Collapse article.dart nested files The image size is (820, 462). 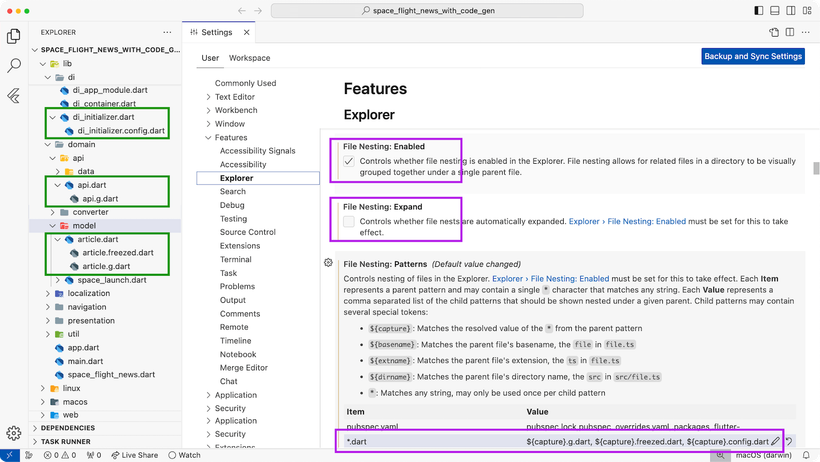click(58, 239)
